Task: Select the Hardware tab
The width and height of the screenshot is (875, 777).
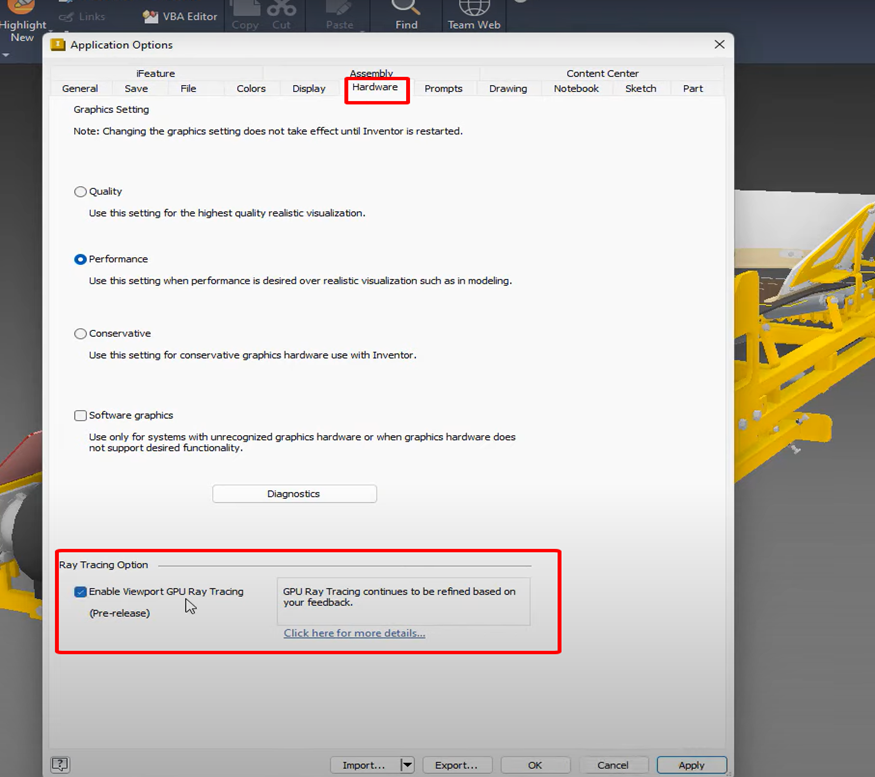Action: click(x=375, y=87)
